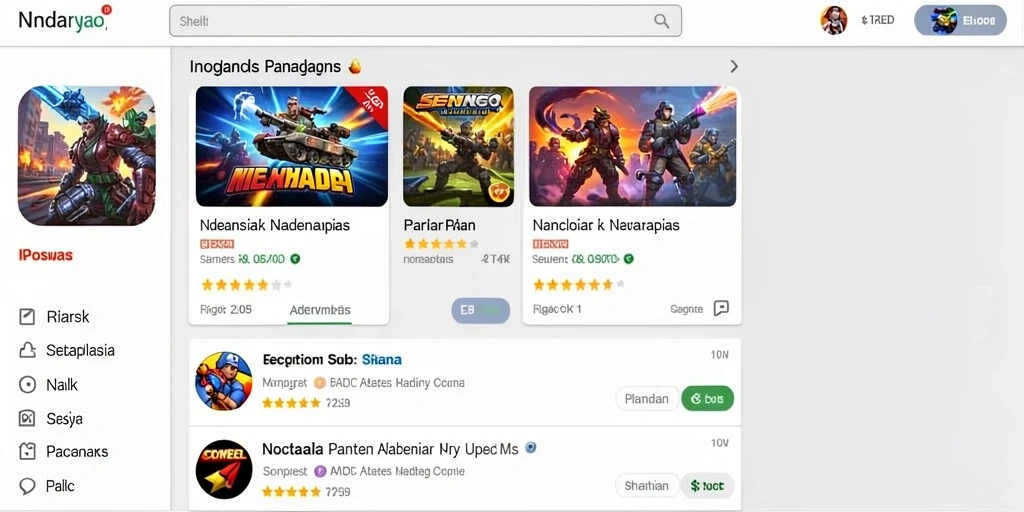Select the Pacanaks sidebar icon
The image size is (1024, 512).
point(27,452)
